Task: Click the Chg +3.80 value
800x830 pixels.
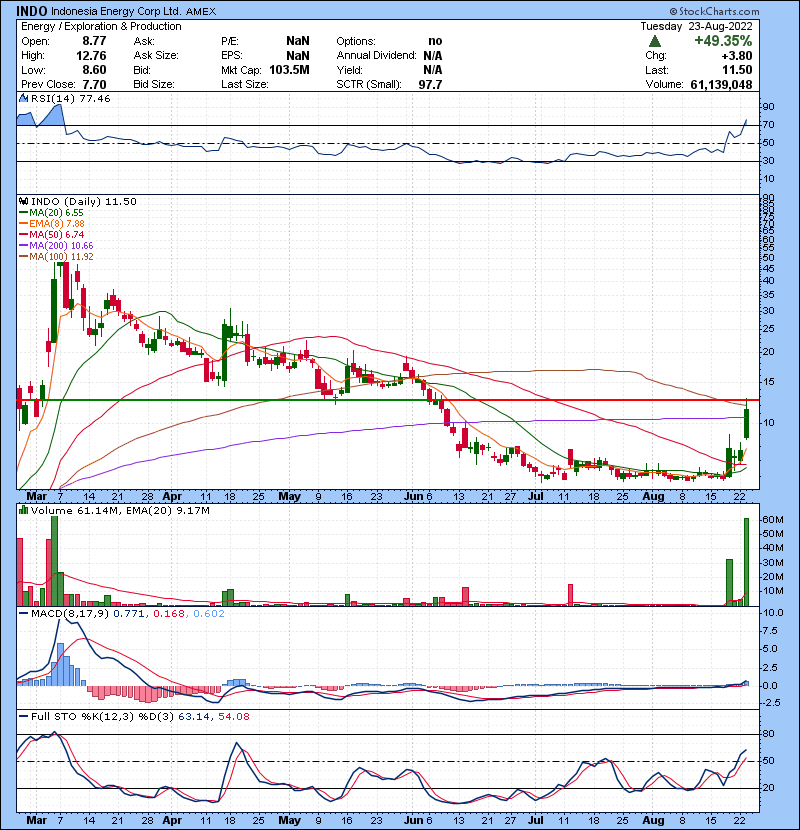Action: coord(736,56)
